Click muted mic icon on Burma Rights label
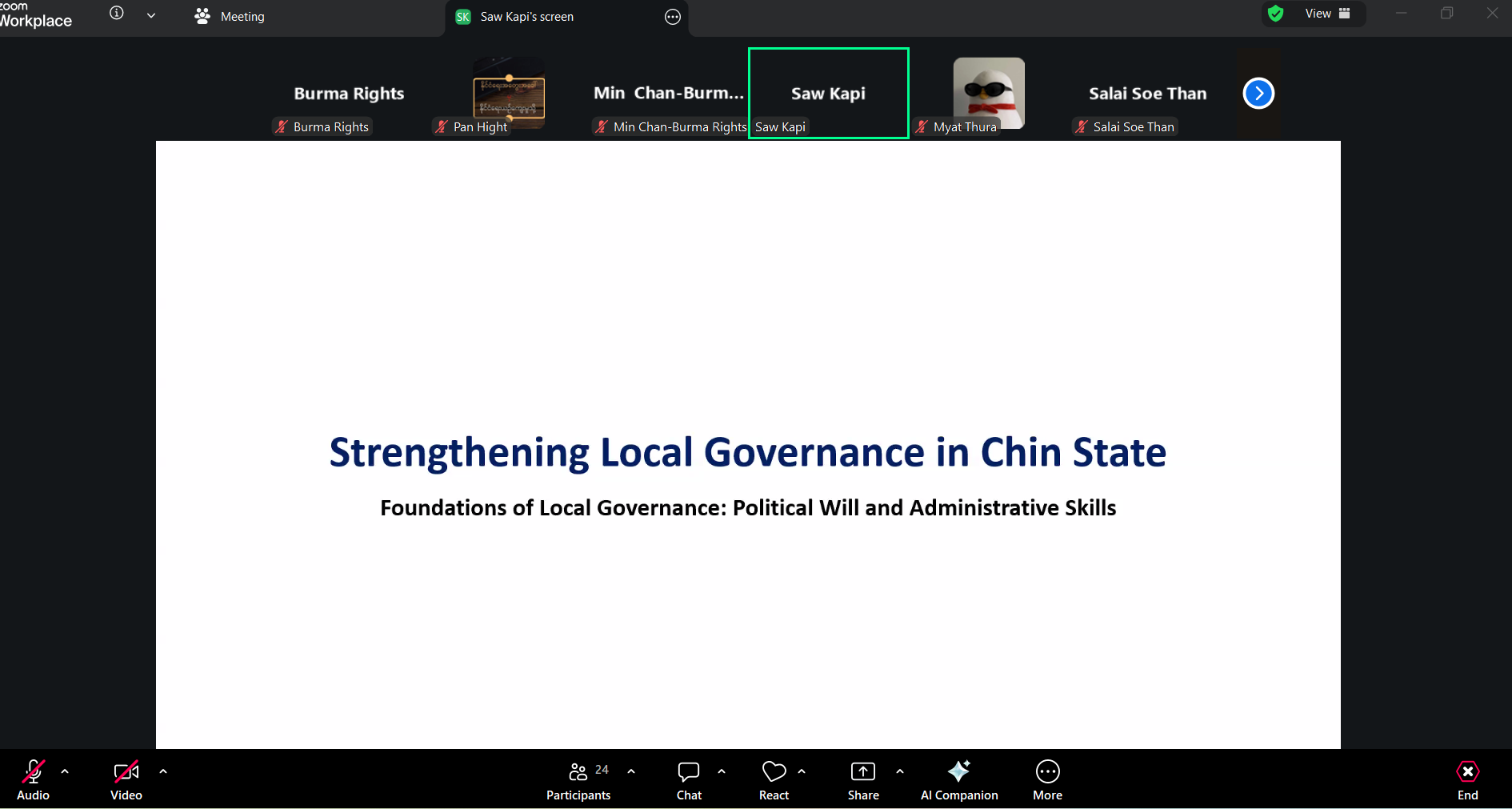The image size is (1512, 809). pos(282,126)
